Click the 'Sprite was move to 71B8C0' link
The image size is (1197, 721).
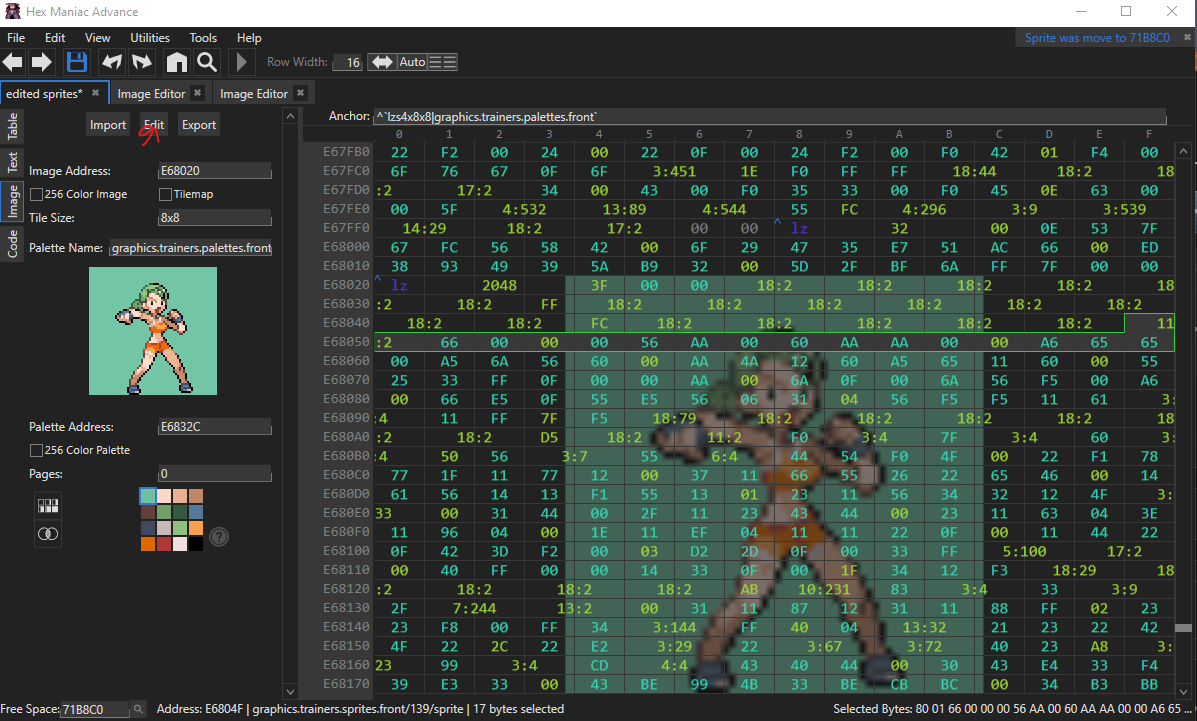1097,37
